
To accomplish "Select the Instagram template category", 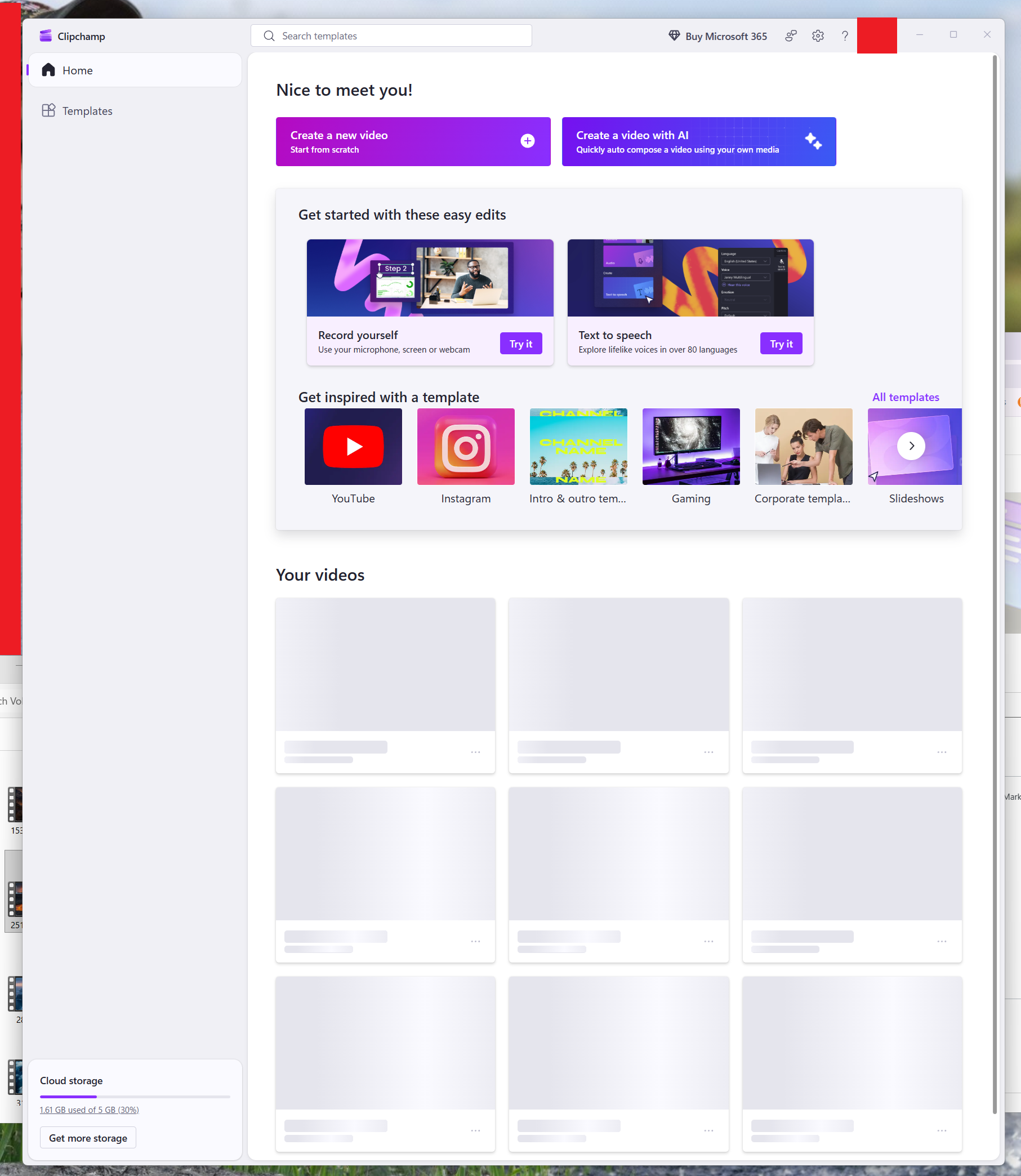I will tap(466, 447).
